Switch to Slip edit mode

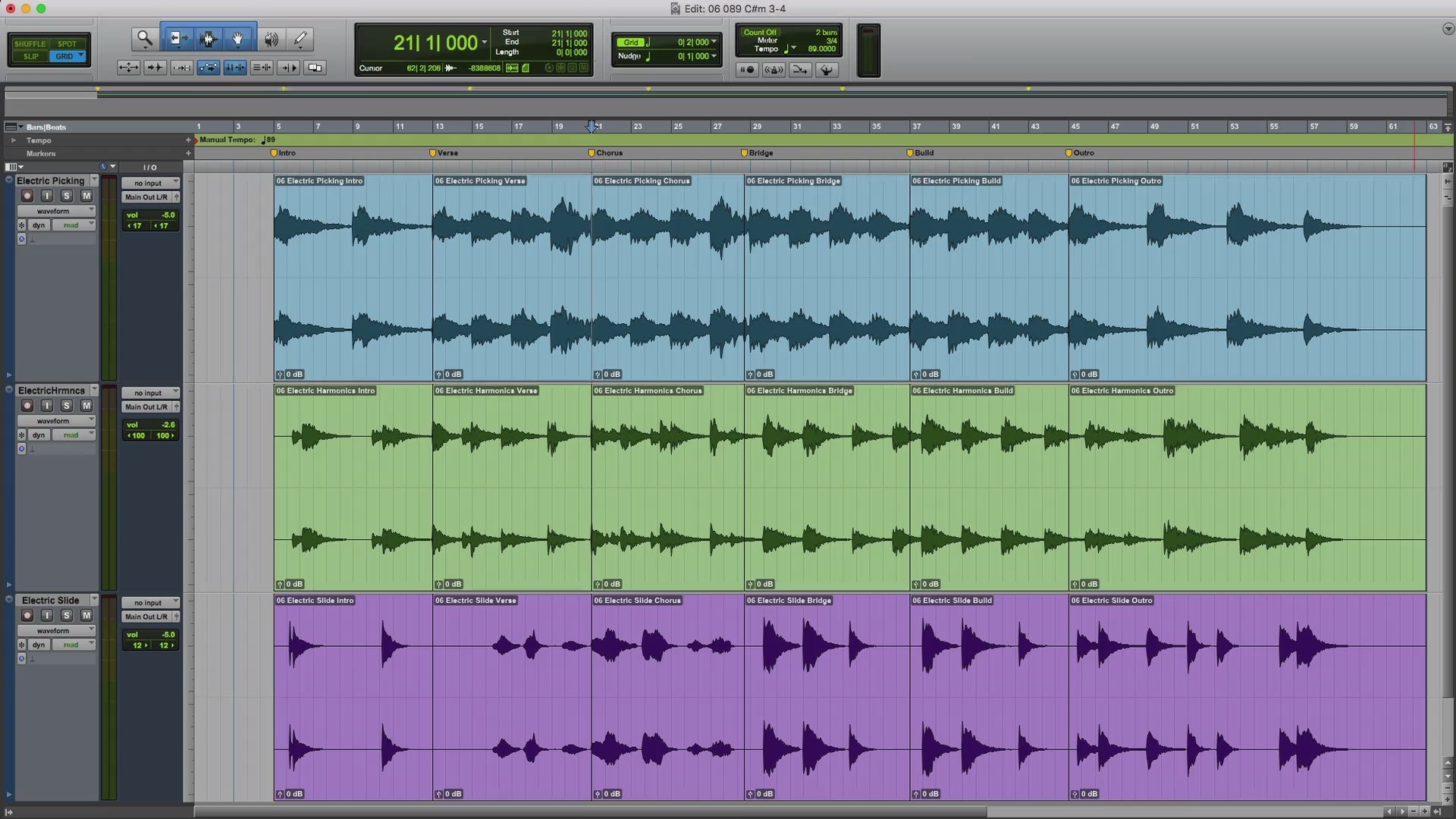pos(30,56)
